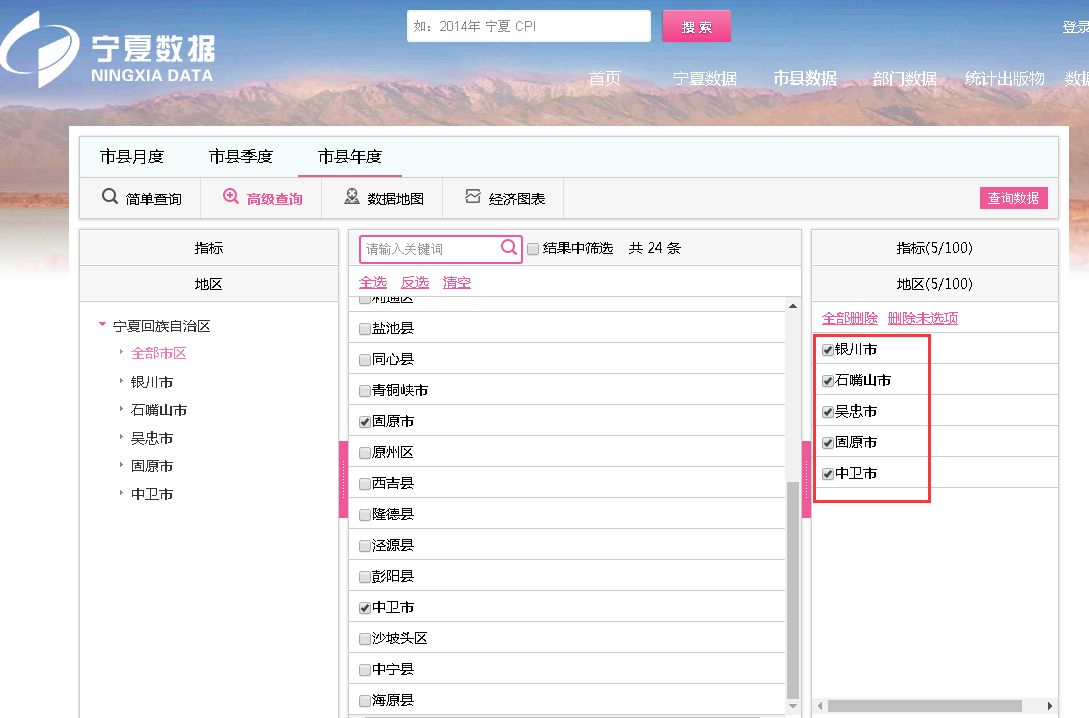Click the horizontal scroll right arrow

(1049, 706)
